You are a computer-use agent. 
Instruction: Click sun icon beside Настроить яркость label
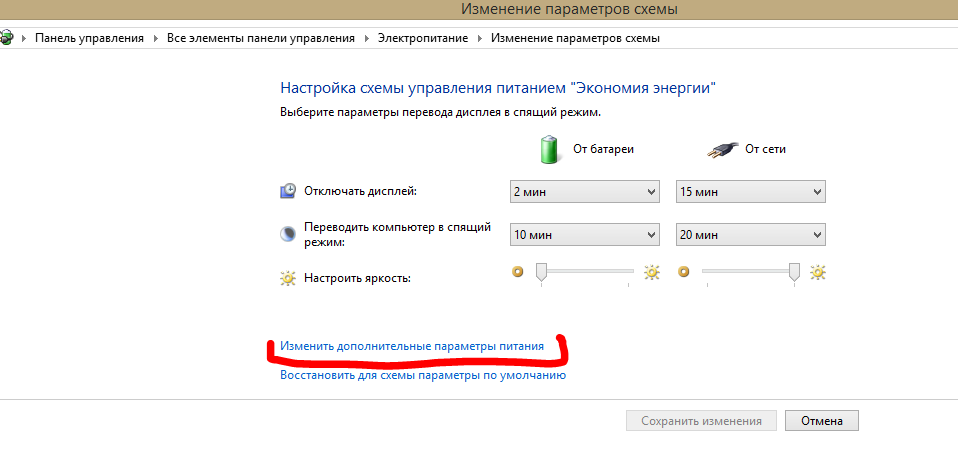(x=288, y=278)
